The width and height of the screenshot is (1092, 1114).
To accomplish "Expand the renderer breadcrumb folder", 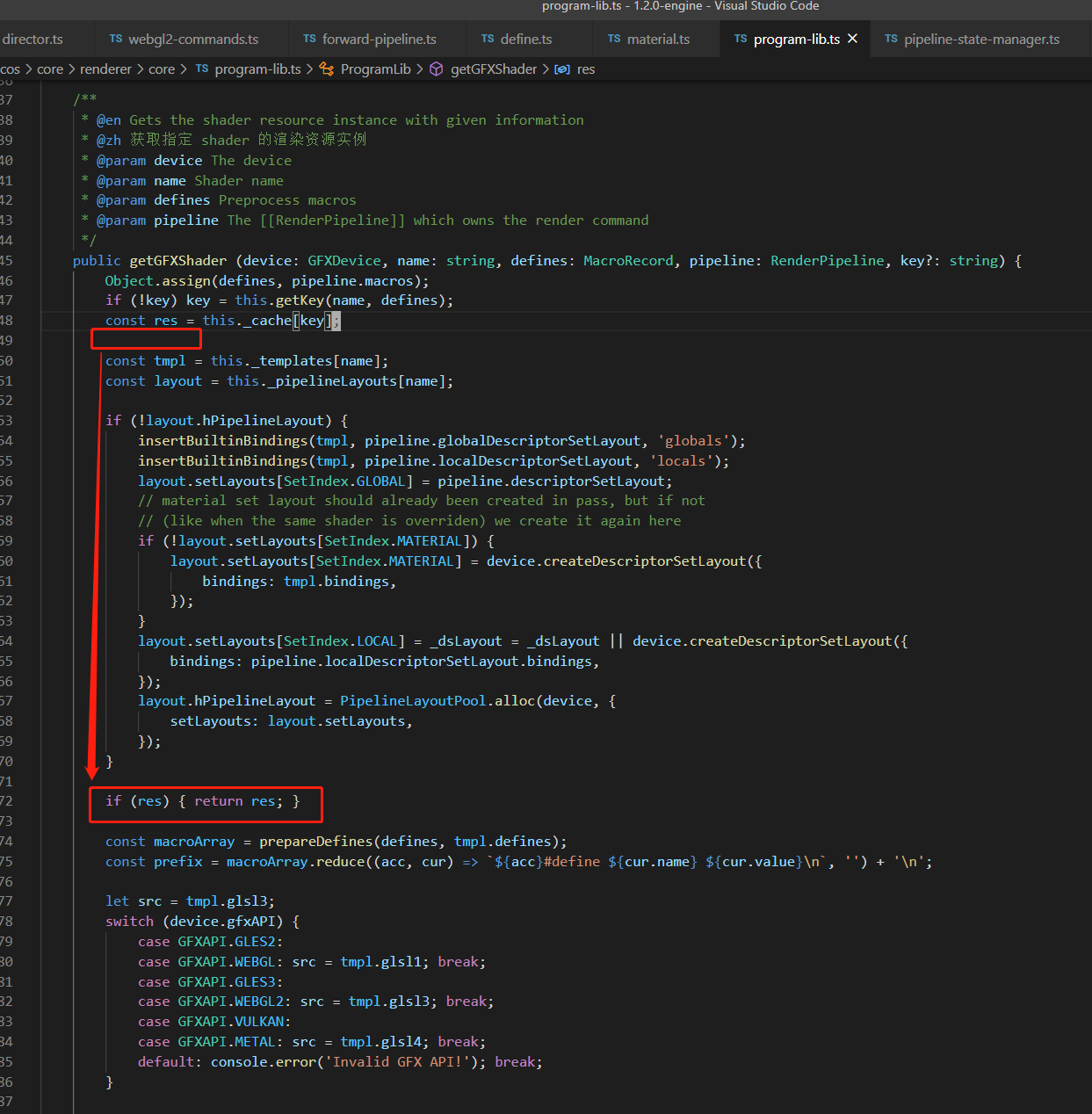I will pos(105,69).
